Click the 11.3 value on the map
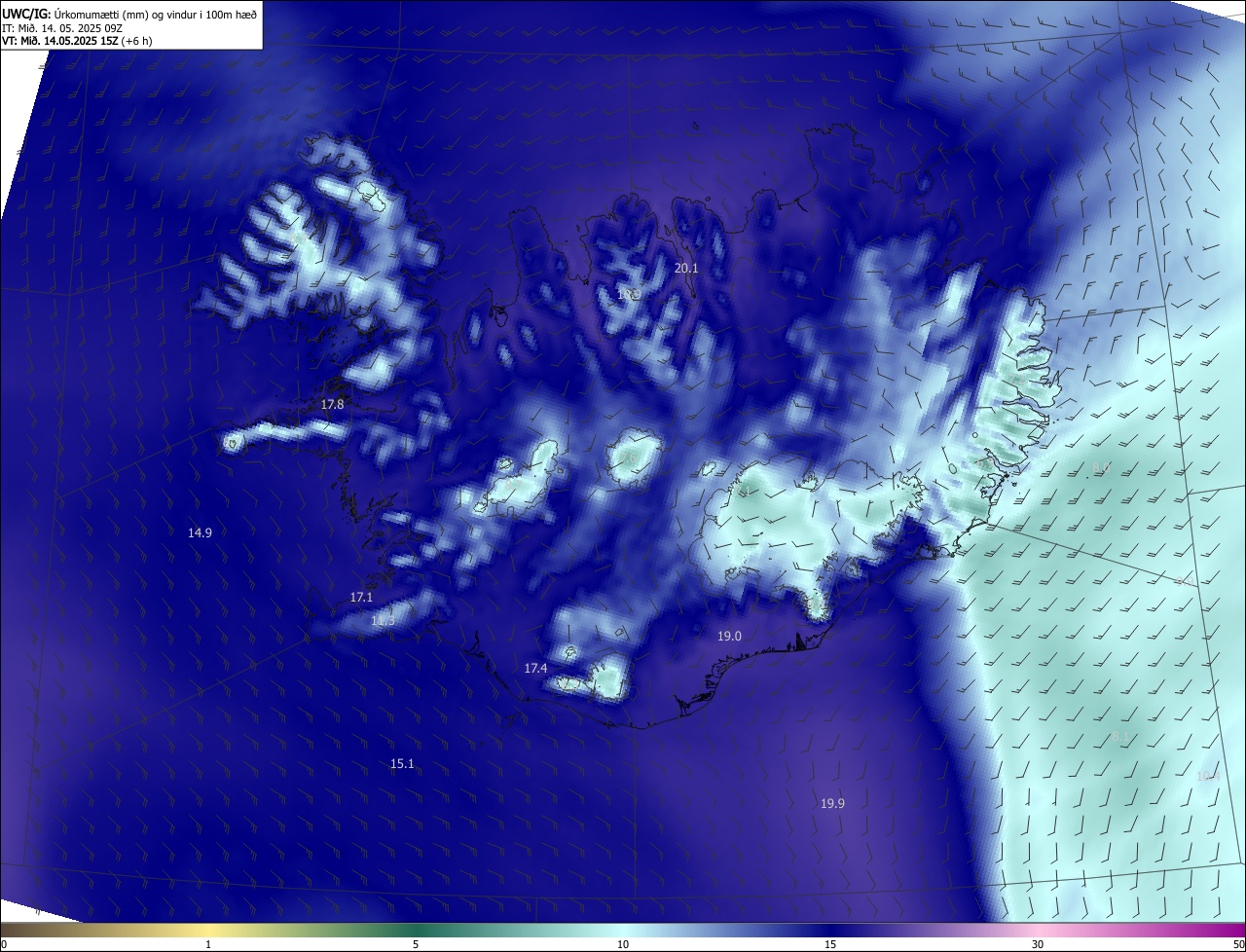1246x952 pixels. (x=383, y=621)
